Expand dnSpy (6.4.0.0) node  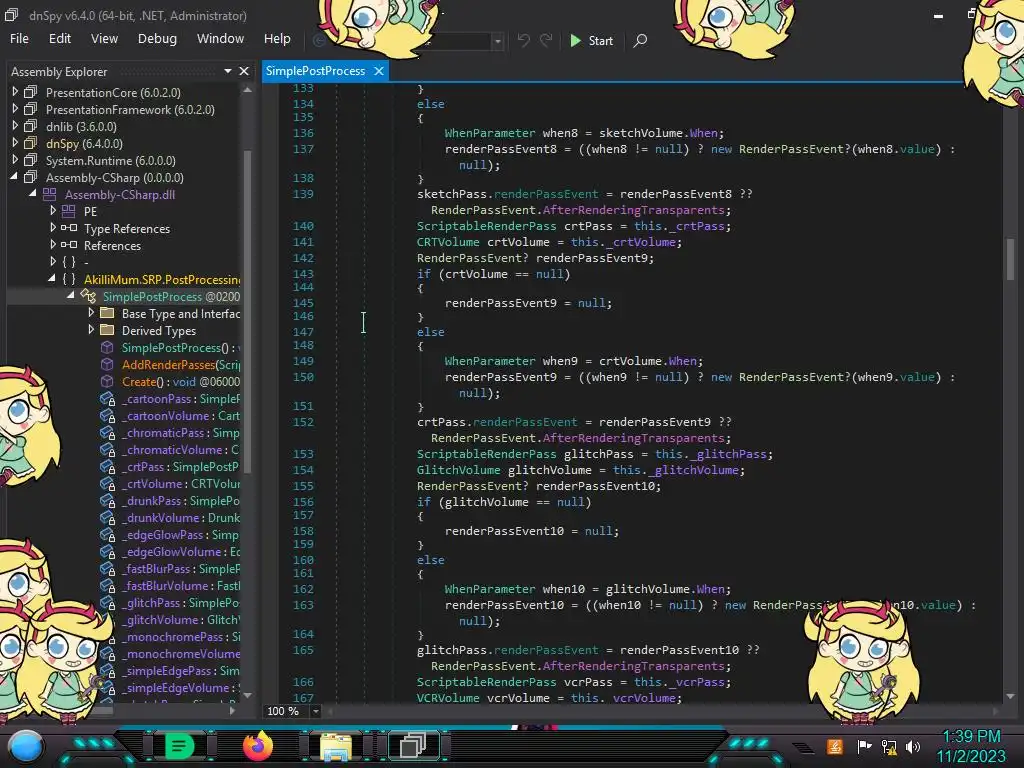tap(15, 143)
